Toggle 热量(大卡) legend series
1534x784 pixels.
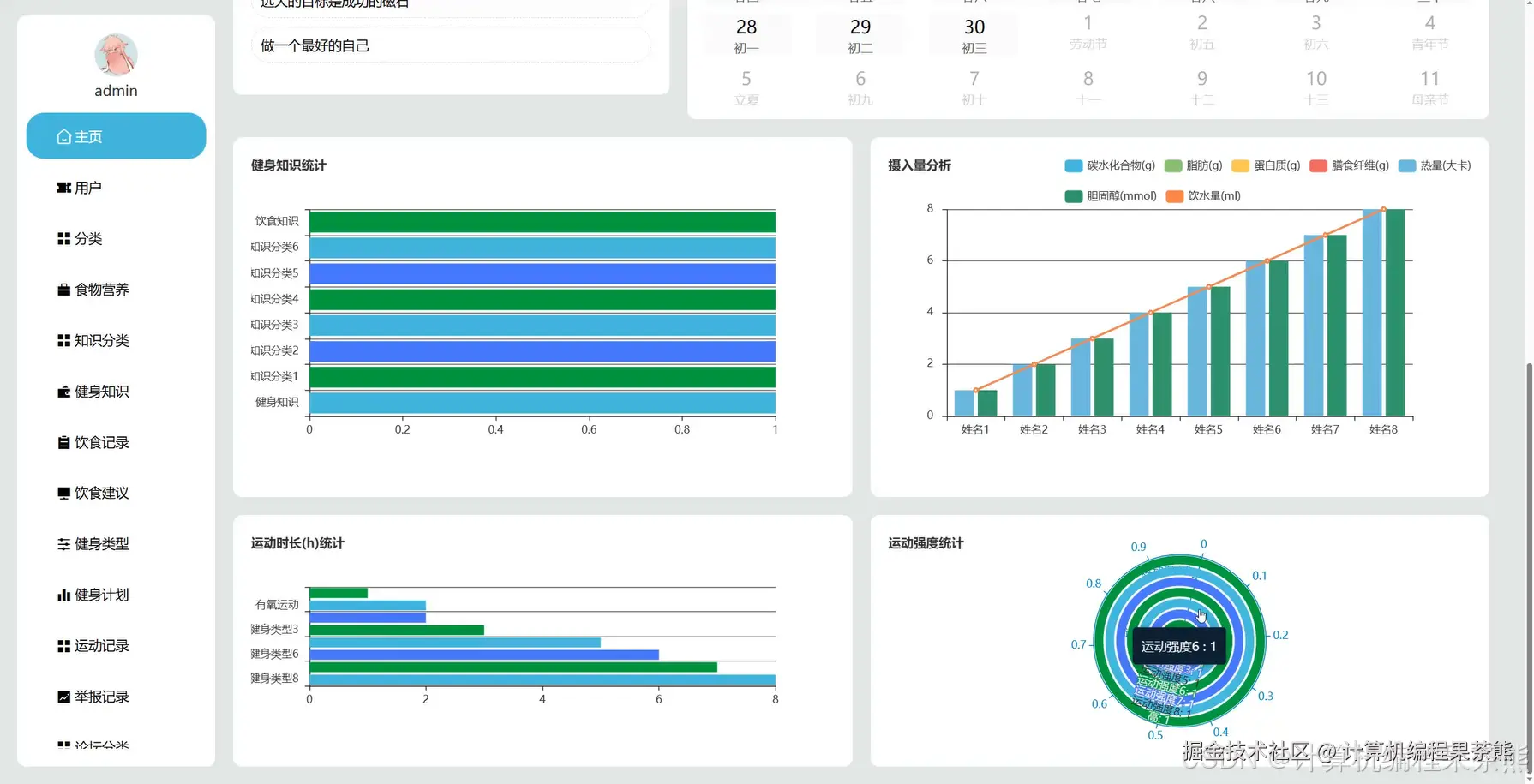click(x=1435, y=165)
